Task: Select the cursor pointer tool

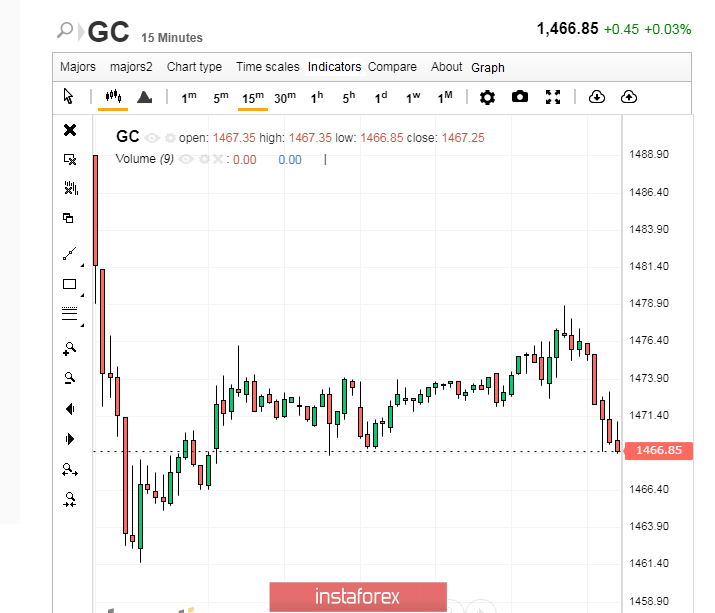Action: [x=68, y=96]
